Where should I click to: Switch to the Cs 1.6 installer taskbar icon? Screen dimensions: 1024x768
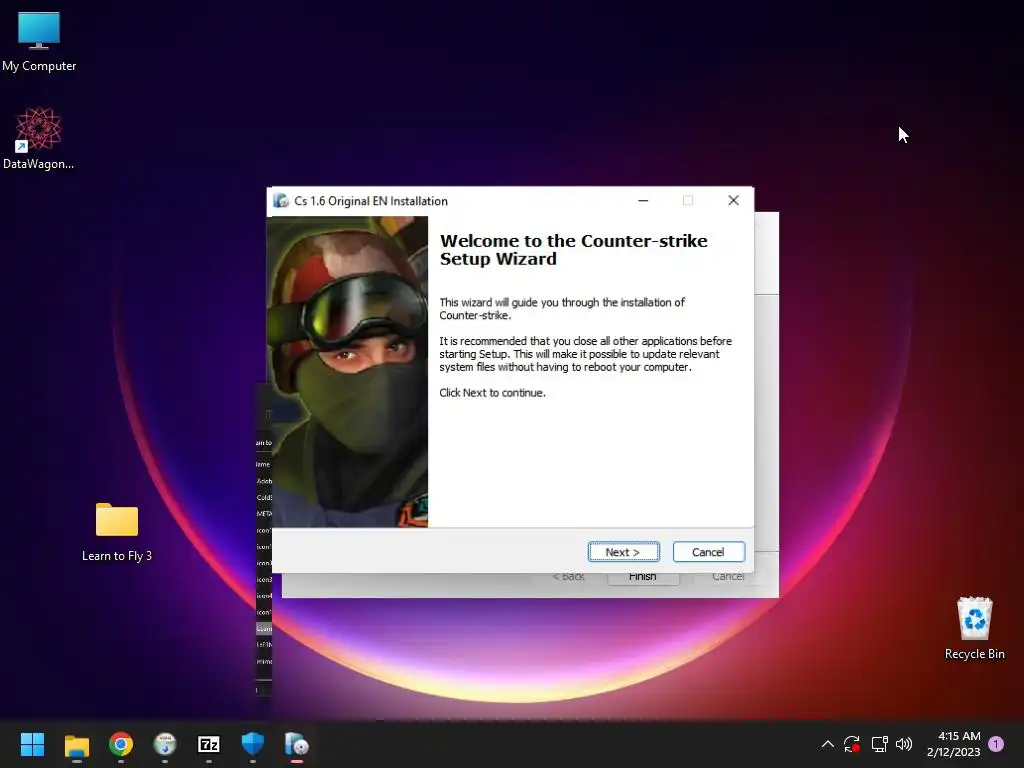pyautogui.click(x=296, y=744)
